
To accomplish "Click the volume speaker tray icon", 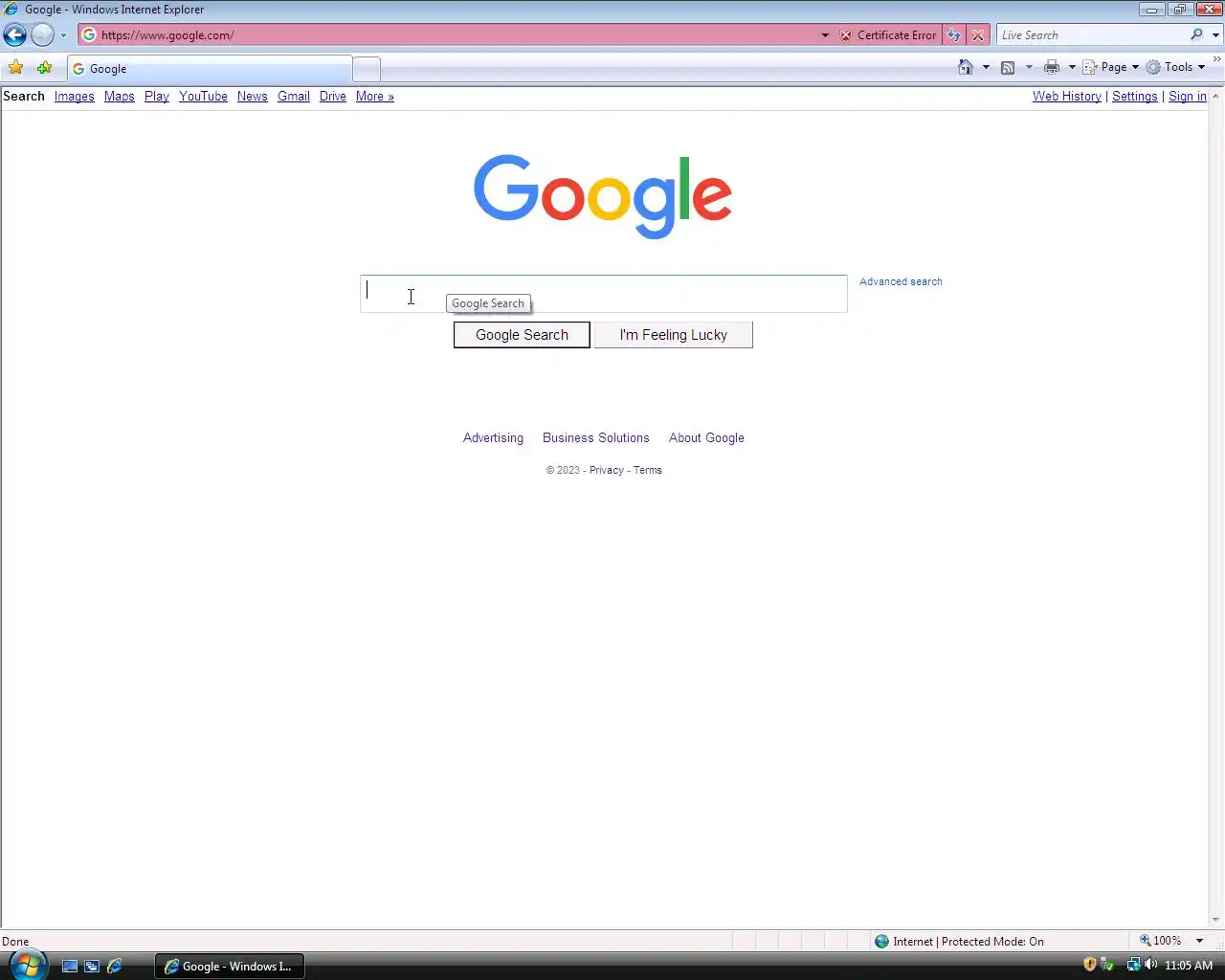I will 1151,965.
